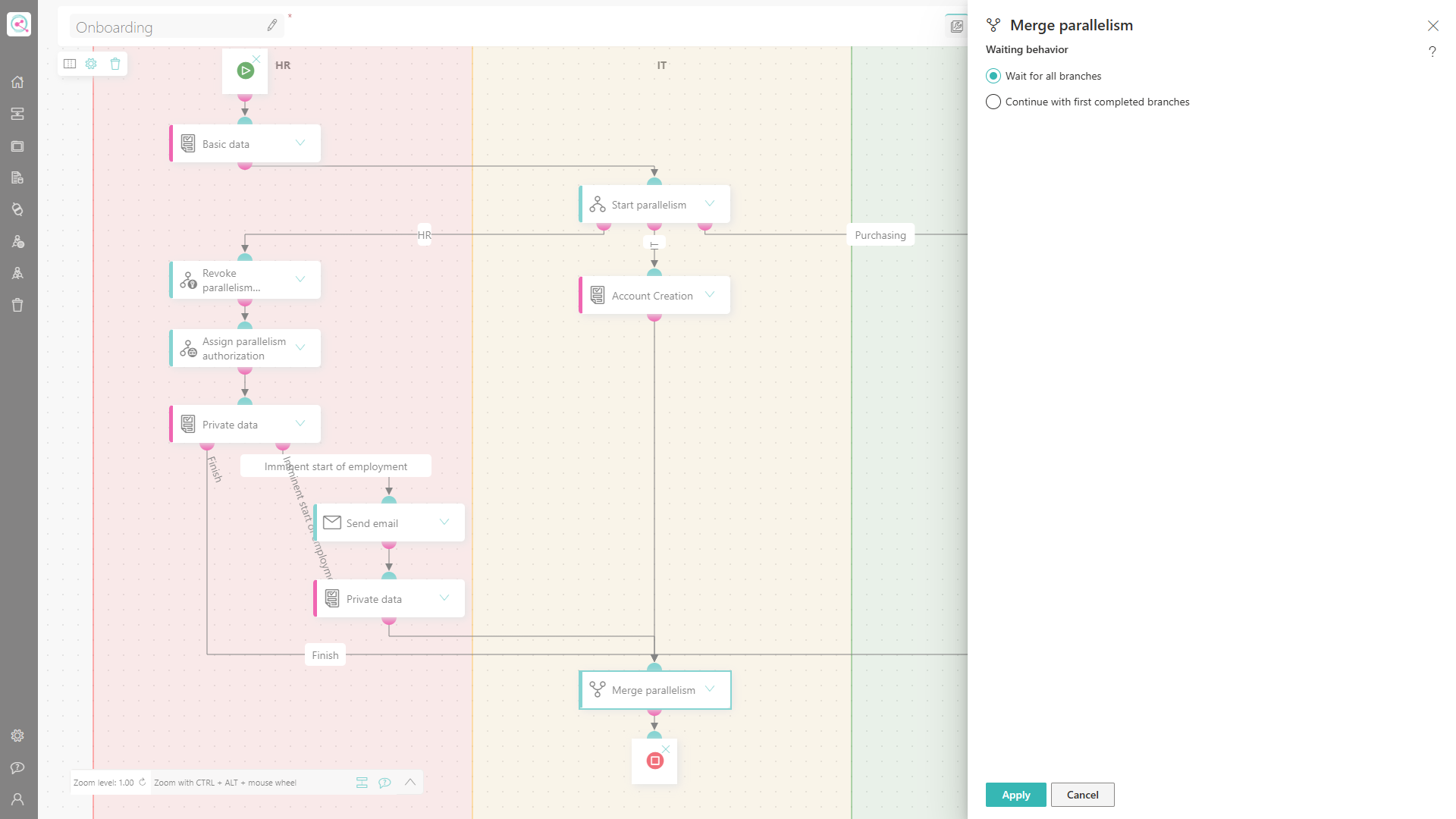Close the Merge parallelism panel
Image resolution: width=1456 pixels, height=819 pixels.
[1433, 26]
